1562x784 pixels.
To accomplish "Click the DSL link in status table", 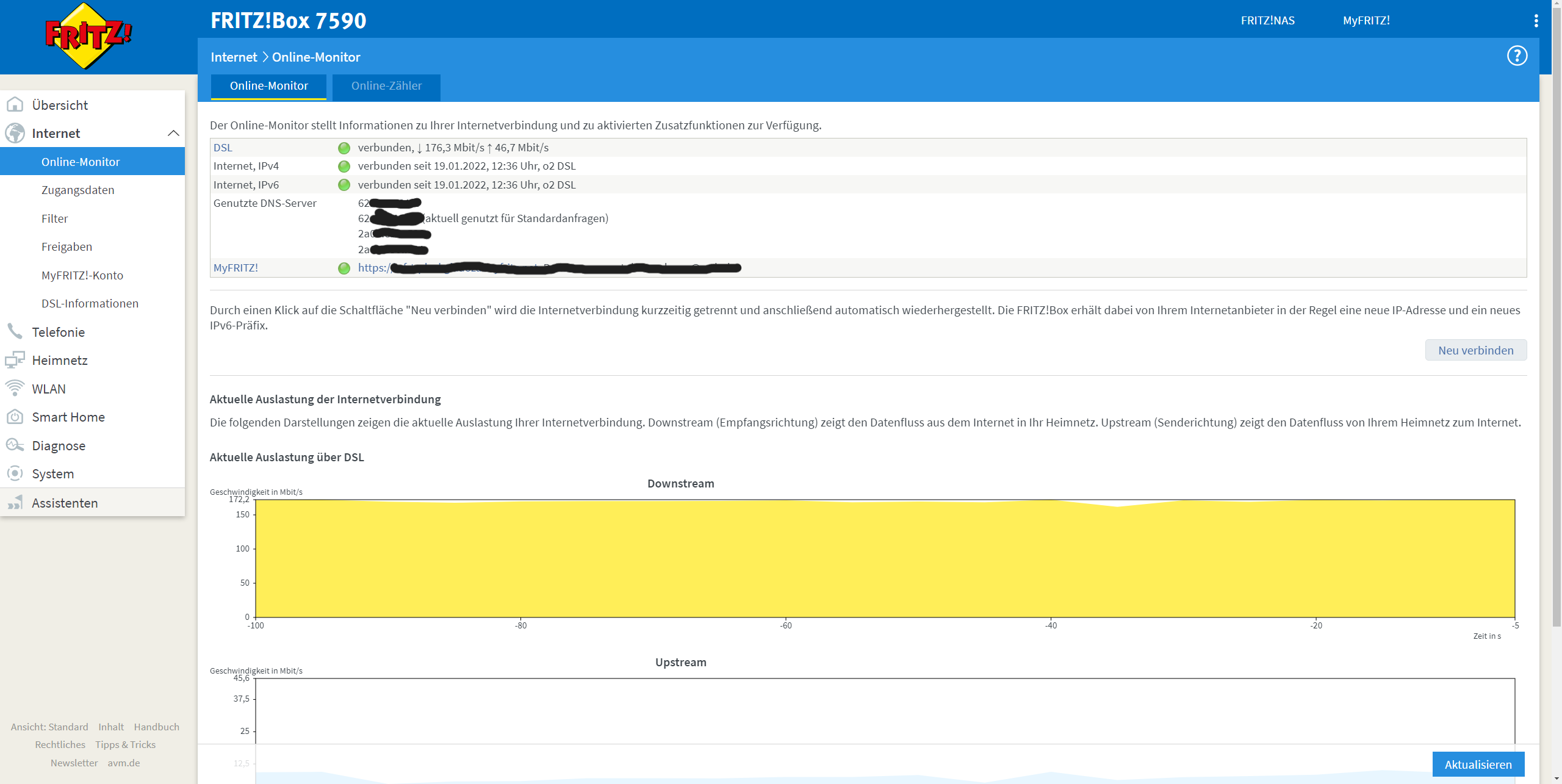I will pos(223,148).
